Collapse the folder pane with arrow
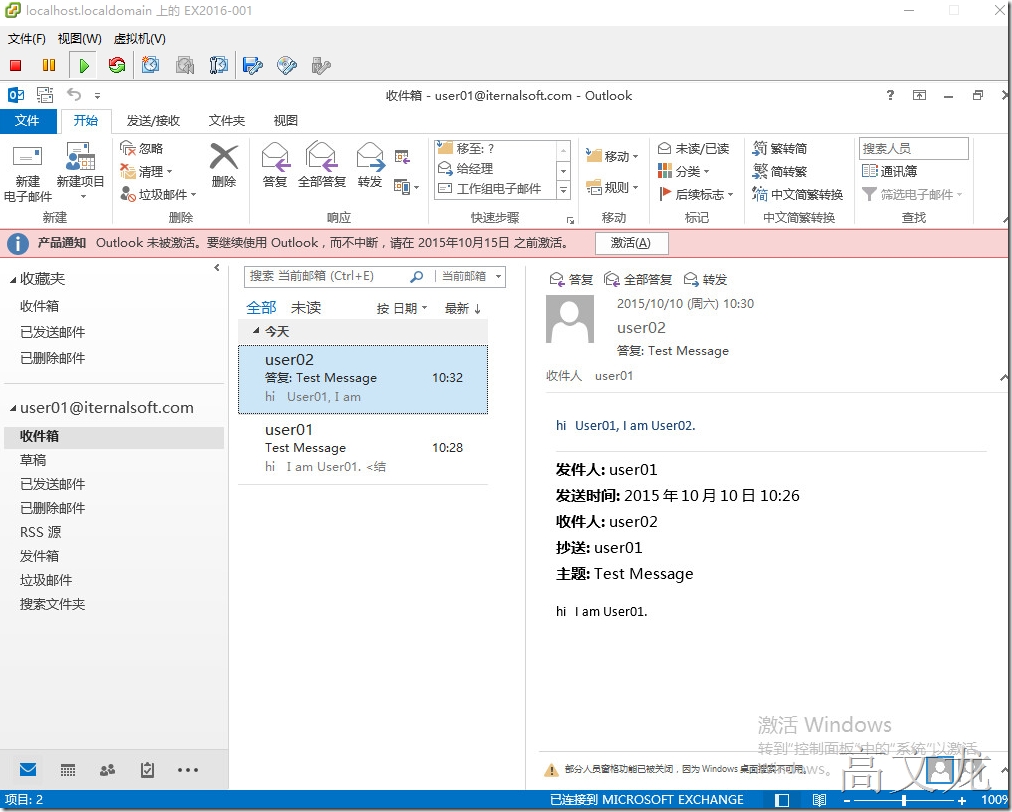Image resolution: width=1012 pixels, height=812 pixels. 217,267
